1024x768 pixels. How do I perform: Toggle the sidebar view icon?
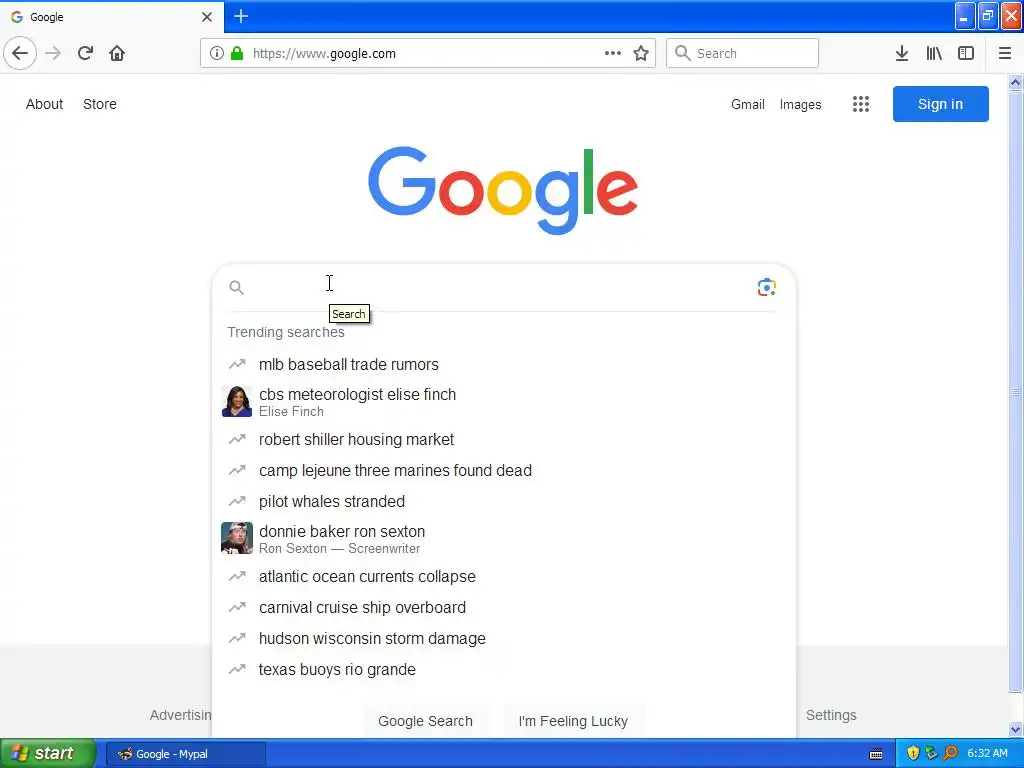click(x=966, y=53)
